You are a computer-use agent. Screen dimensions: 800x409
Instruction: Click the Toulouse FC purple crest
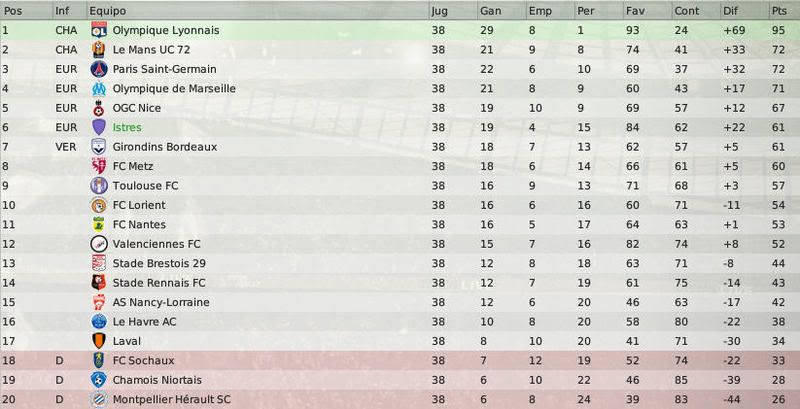[98, 186]
